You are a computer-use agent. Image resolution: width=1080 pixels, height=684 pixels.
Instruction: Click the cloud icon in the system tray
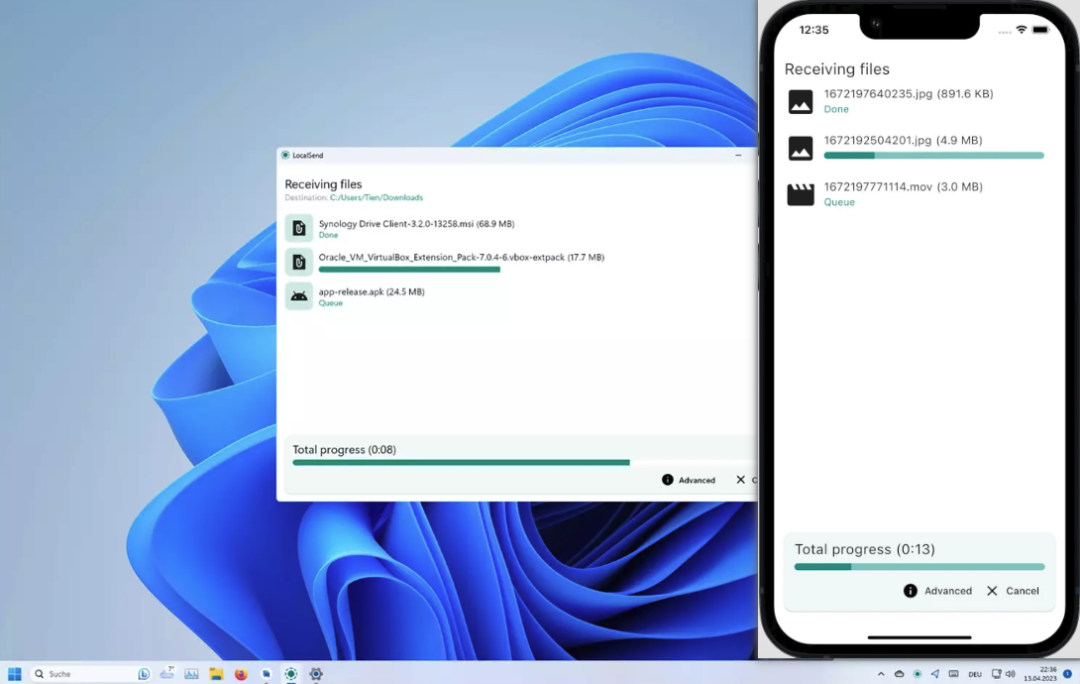pos(899,674)
